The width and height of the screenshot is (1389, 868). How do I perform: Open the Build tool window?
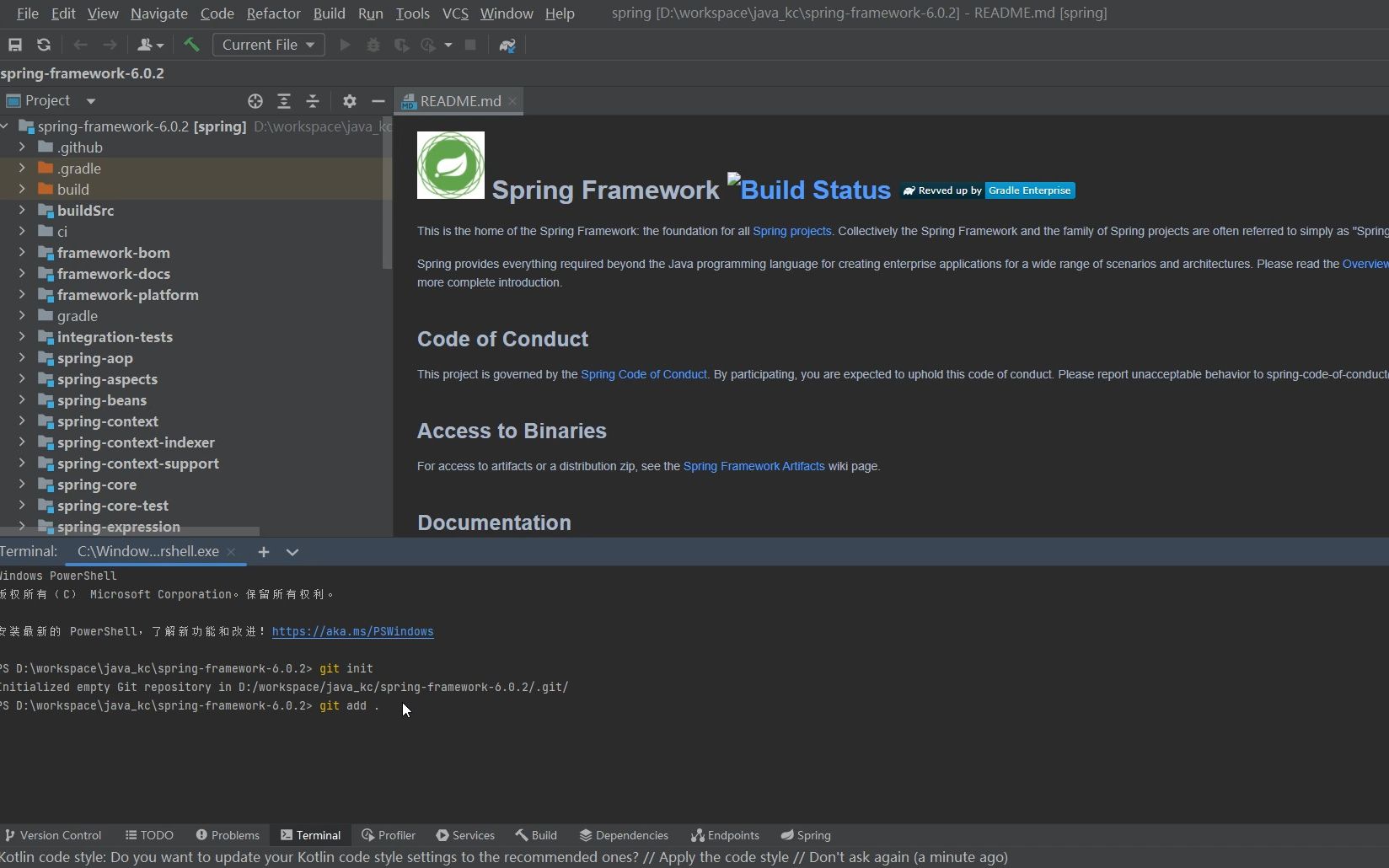click(536, 835)
